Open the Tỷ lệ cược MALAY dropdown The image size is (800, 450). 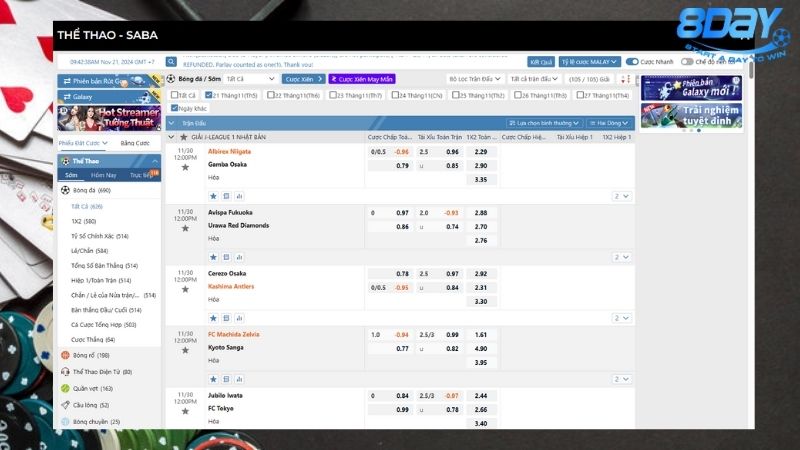click(x=589, y=62)
